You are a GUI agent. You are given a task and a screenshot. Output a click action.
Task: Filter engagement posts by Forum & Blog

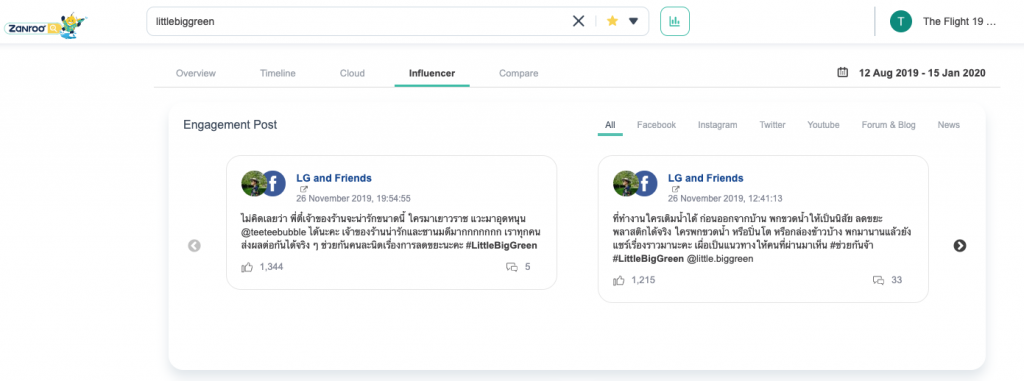pyautogui.click(x=888, y=125)
